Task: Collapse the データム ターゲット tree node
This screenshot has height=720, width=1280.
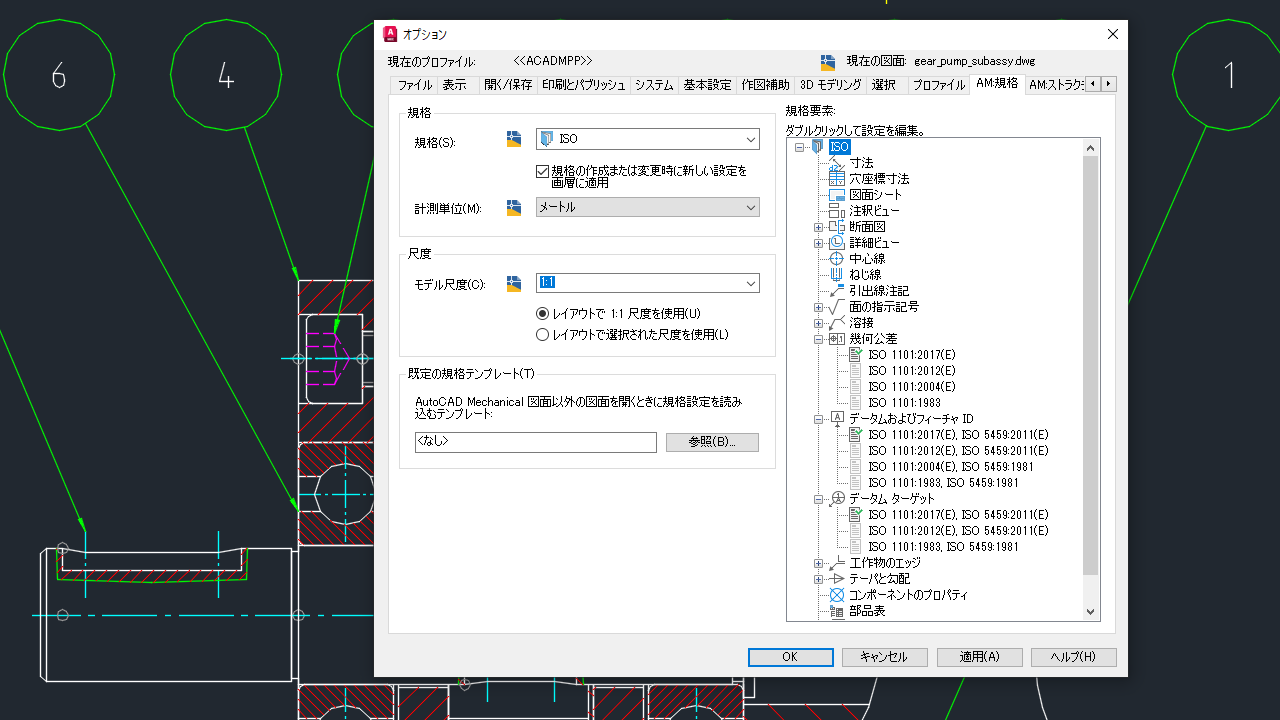Action: (819, 499)
